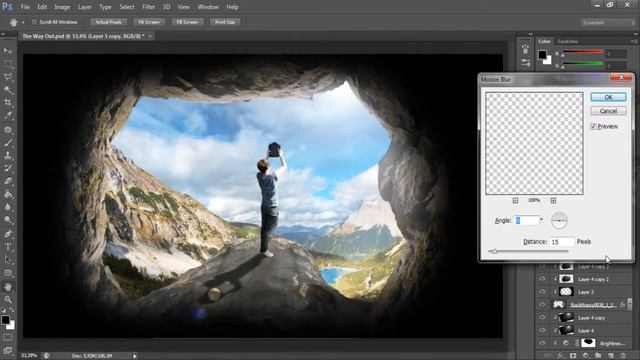Select the Paint Bucket tool

(8, 194)
